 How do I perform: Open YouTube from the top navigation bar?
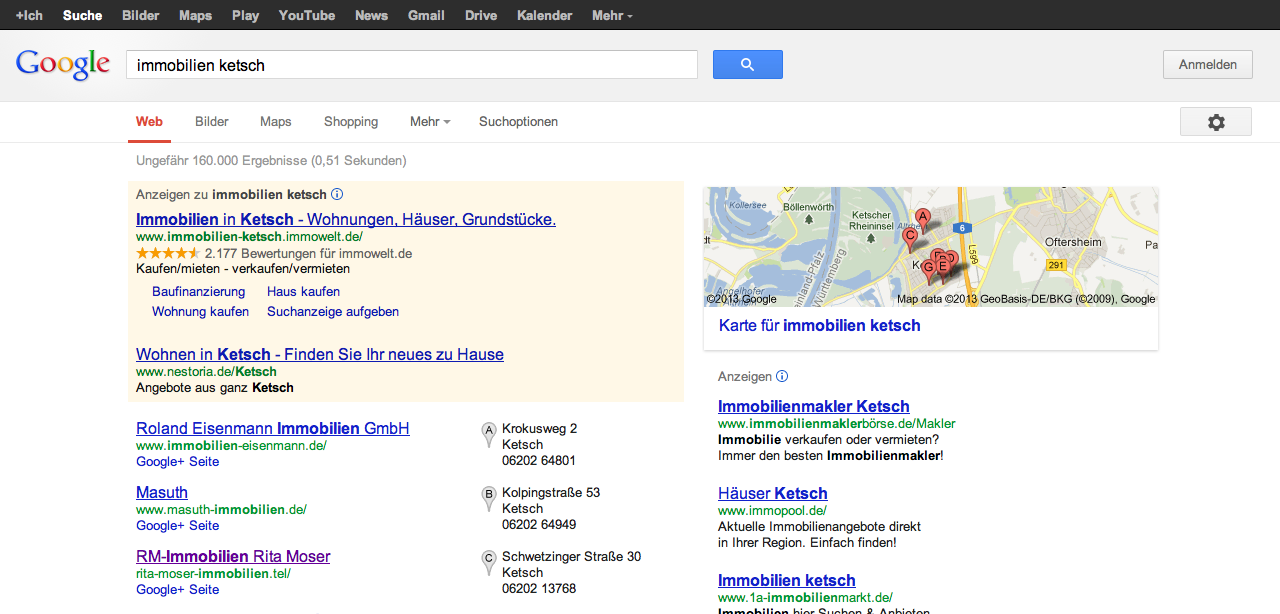307,15
